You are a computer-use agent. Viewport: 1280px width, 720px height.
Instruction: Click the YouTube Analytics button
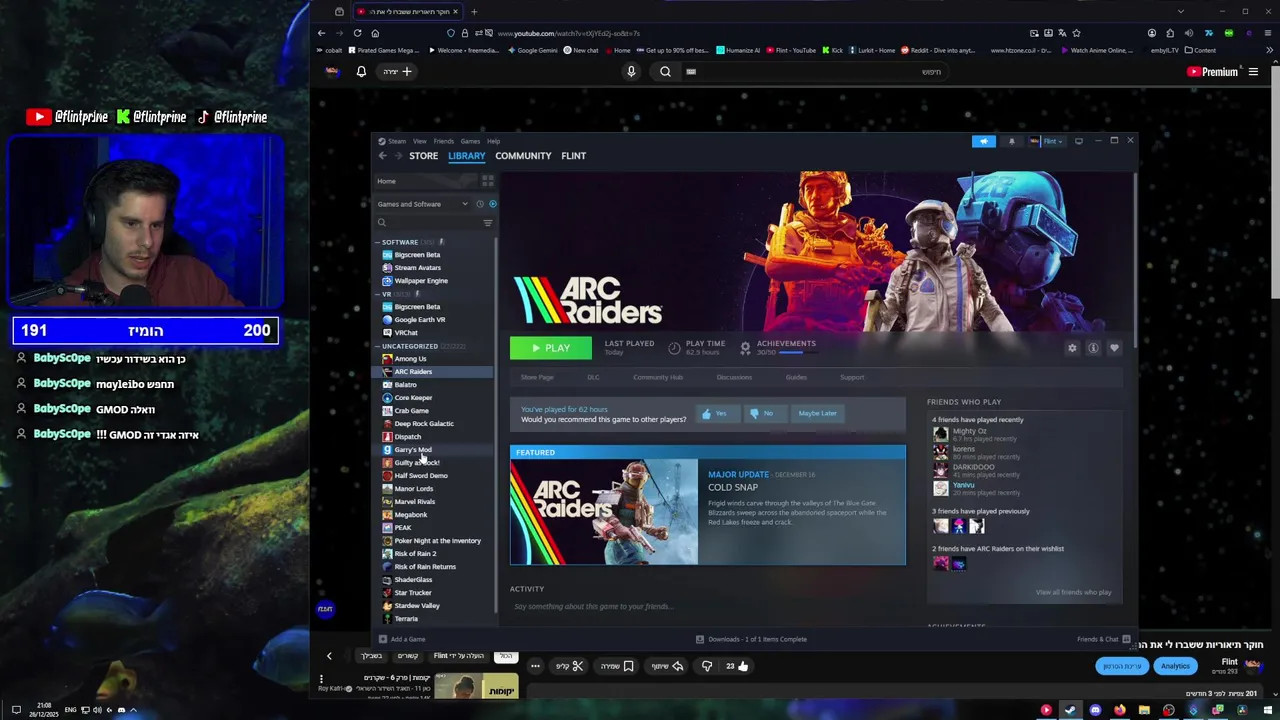tap(1176, 666)
